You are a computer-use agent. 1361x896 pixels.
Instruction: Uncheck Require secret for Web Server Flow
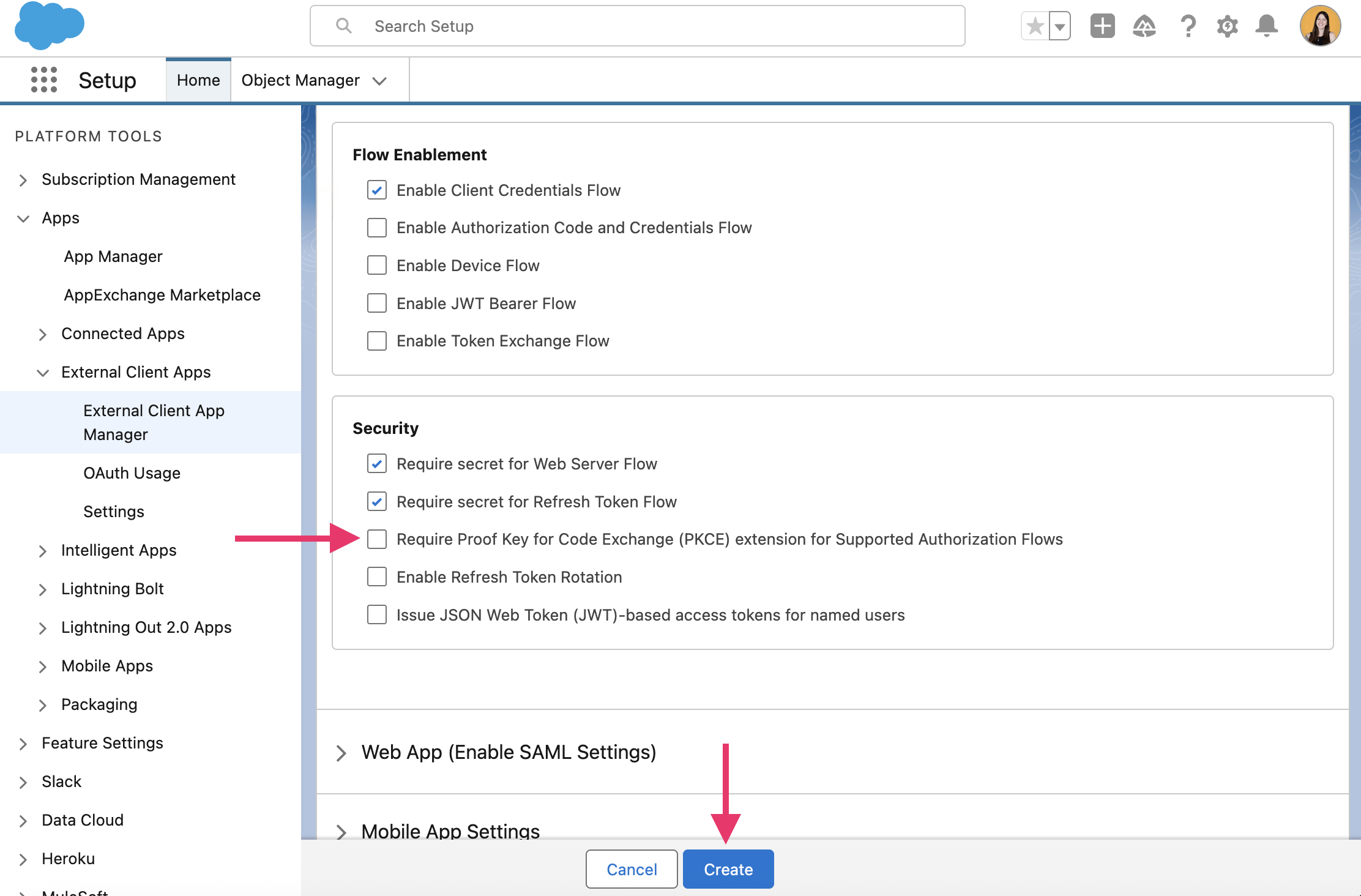click(x=376, y=463)
